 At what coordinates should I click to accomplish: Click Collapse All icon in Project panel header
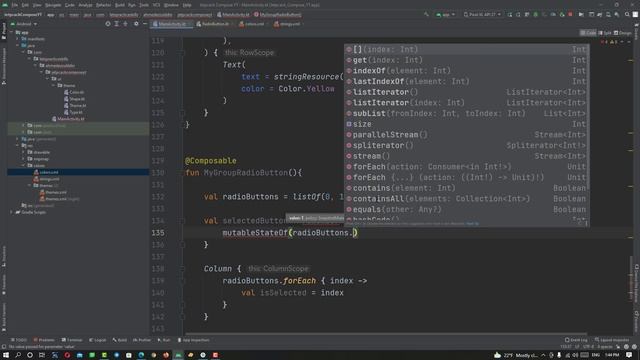pyautogui.click(x=125, y=24)
